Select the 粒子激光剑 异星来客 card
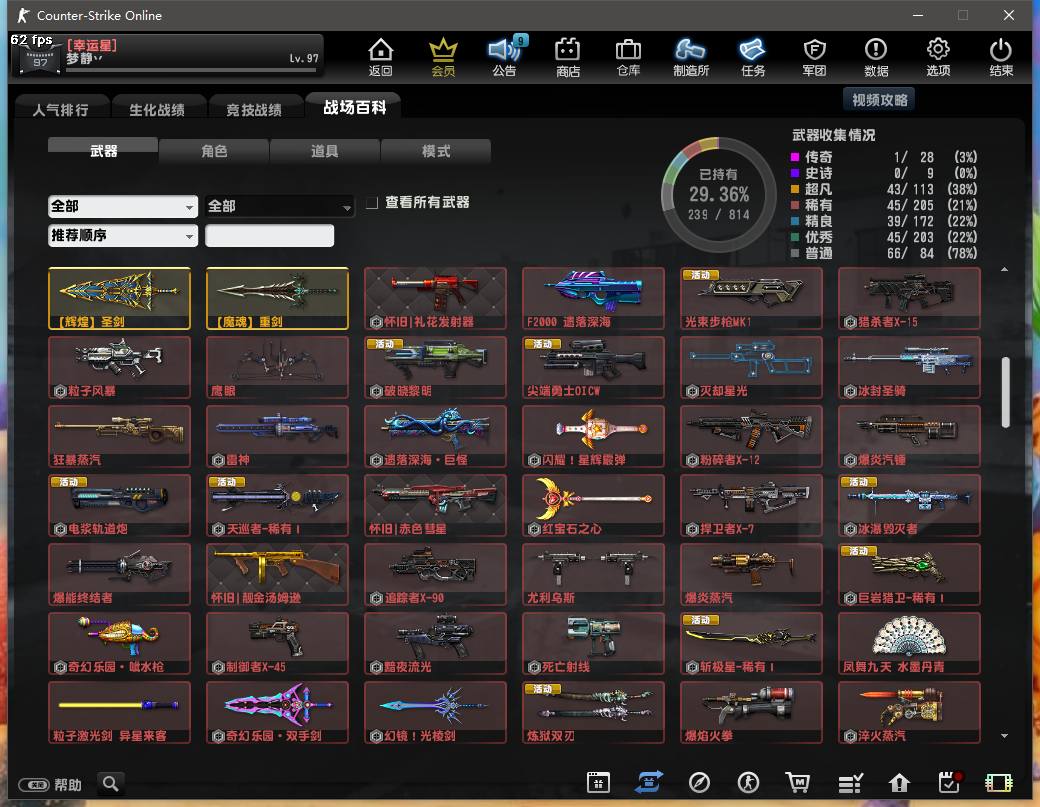This screenshot has height=807, width=1040. [x=119, y=712]
